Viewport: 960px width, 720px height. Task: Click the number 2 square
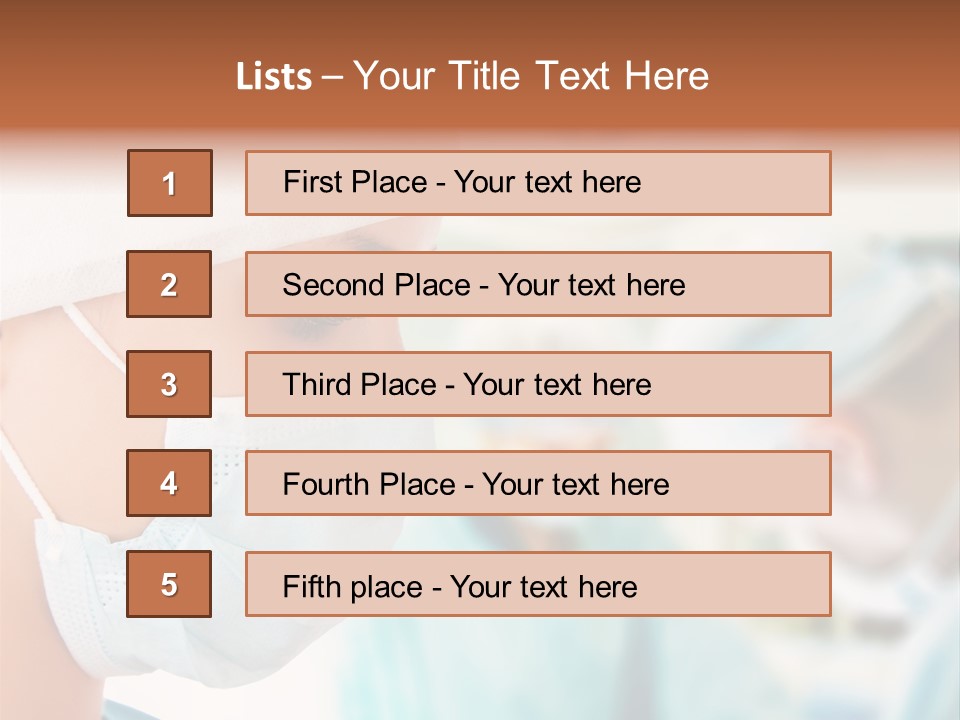(169, 284)
